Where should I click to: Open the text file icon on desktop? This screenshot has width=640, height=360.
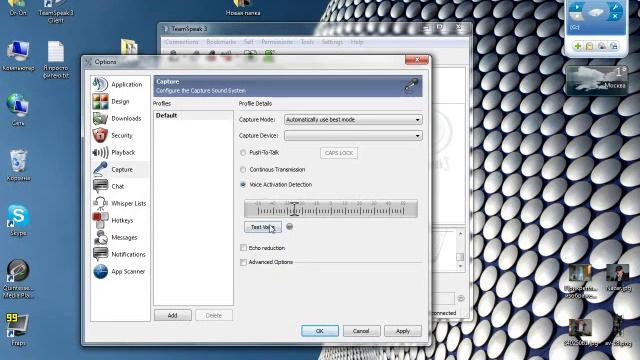click(x=56, y=60)
